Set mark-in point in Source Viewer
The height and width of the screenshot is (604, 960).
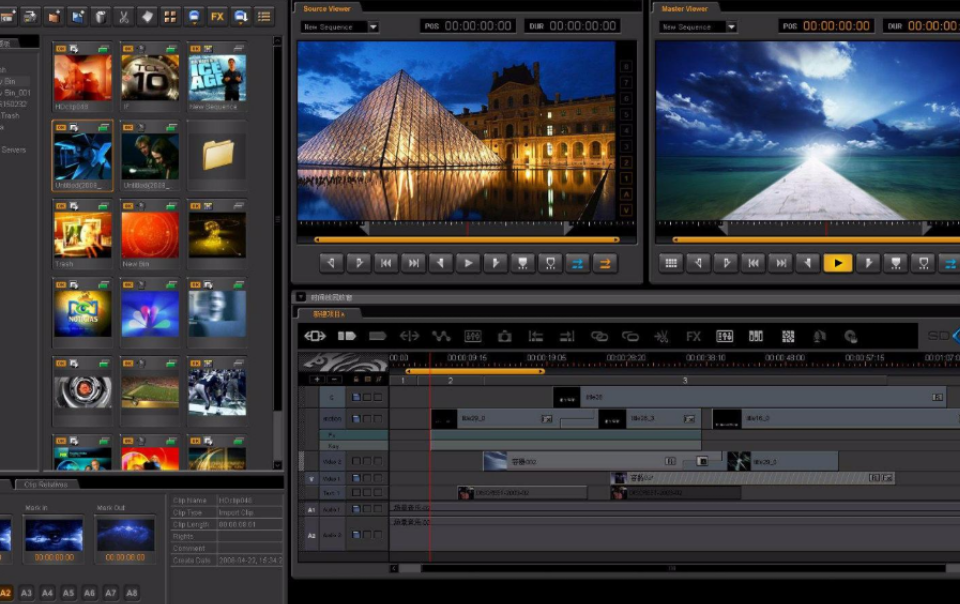[331, 263]
